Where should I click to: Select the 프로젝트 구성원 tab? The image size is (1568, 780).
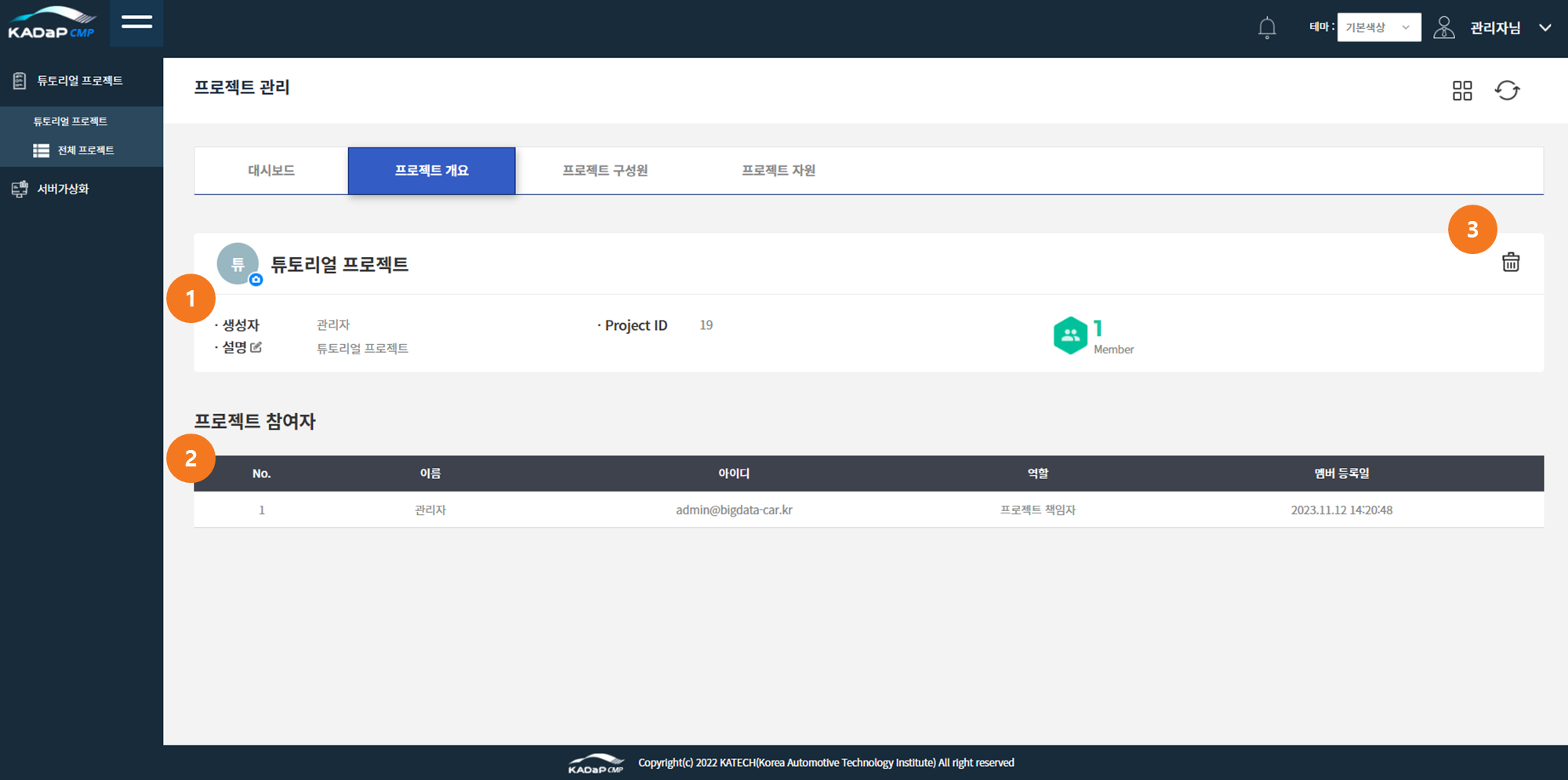point(604,171)
